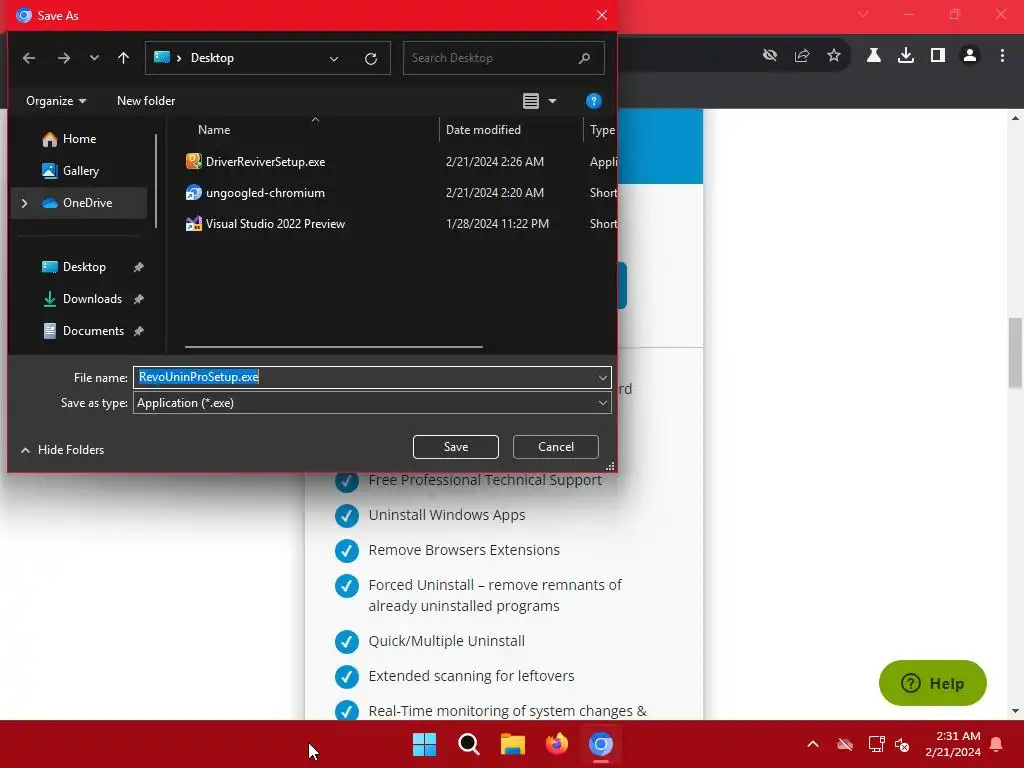Create a New folder
The height and width of the screenshot is (768, 1024).
(x=146, y=101)
